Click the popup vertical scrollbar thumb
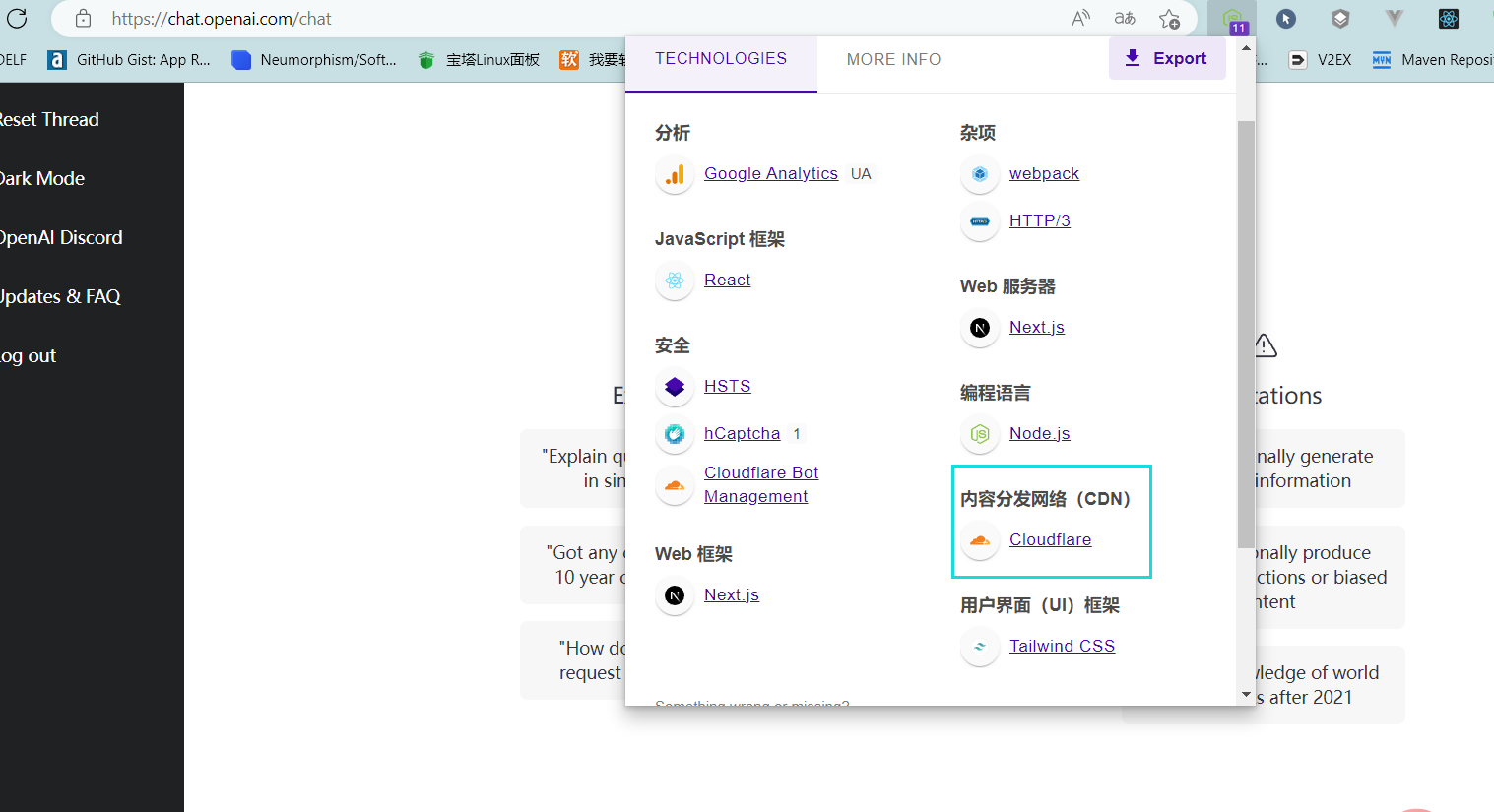1494x812 pixels. [x=1246, y=335]
